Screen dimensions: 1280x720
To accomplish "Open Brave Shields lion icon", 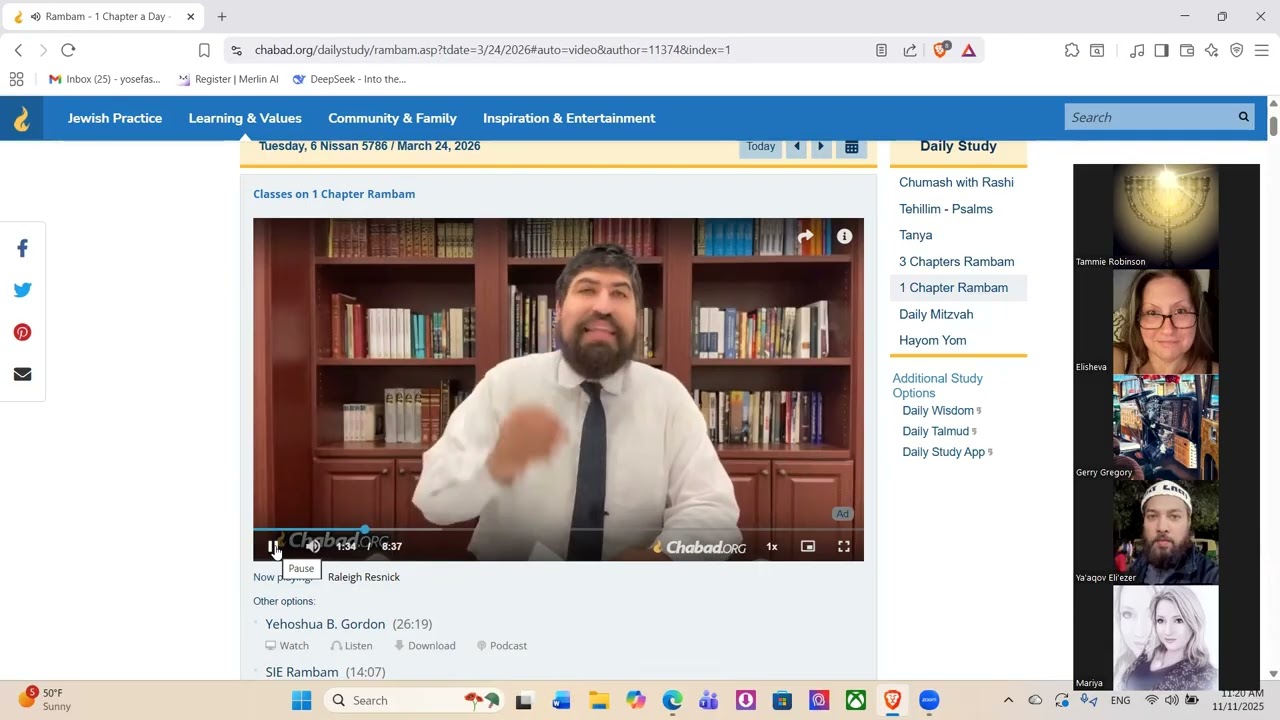I will [940, 49].
